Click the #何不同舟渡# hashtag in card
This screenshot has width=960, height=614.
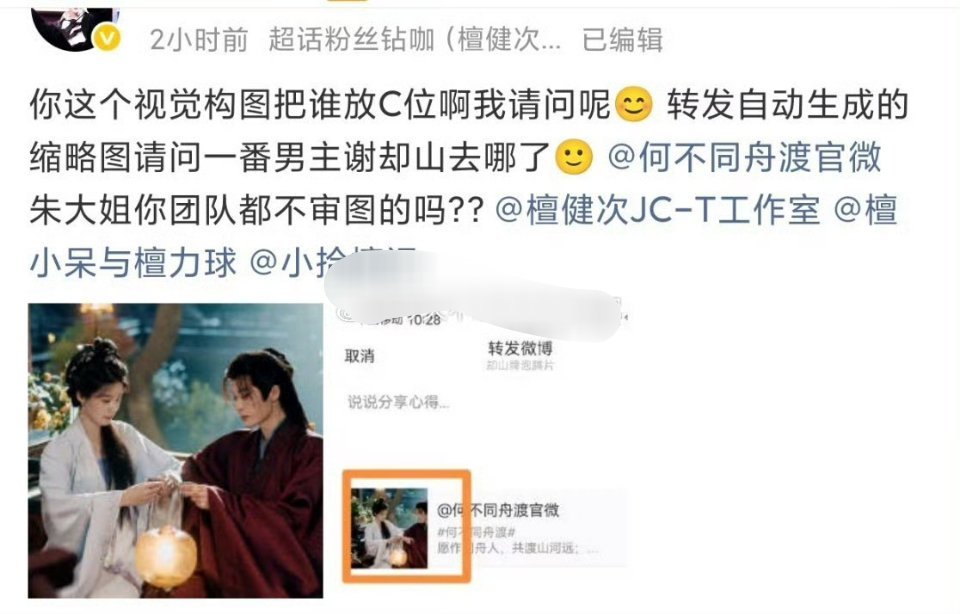coord(476,532)
